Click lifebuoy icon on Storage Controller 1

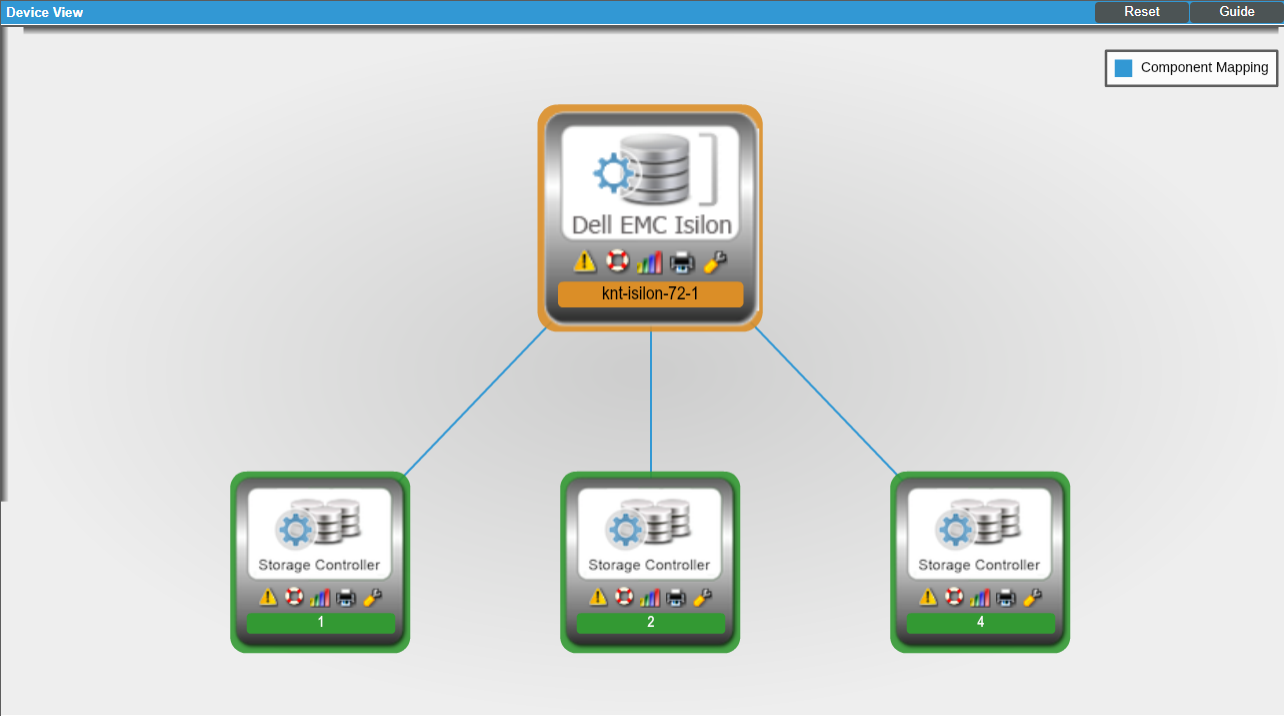[294, 597]
